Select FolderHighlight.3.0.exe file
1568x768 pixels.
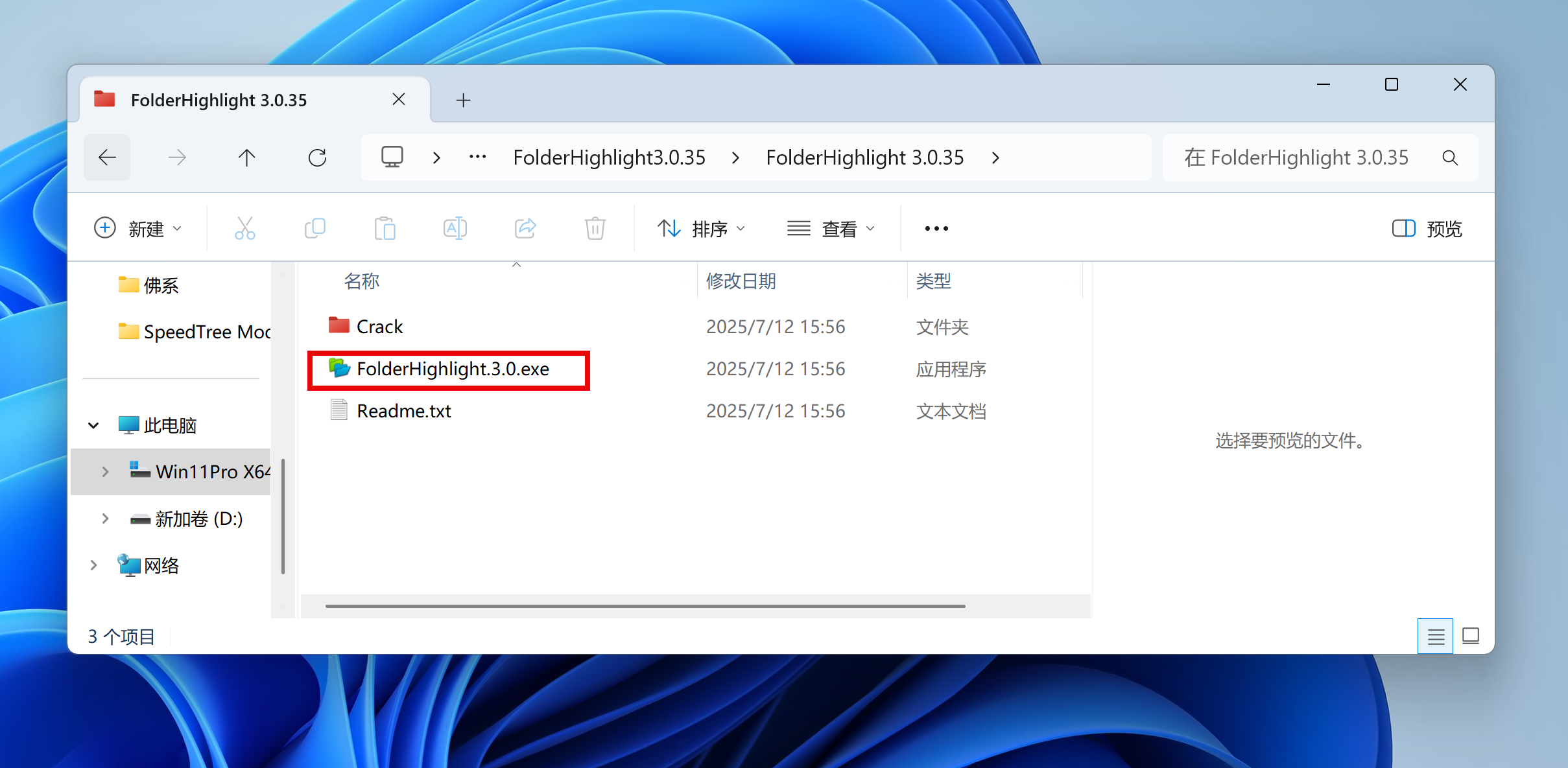452,369
